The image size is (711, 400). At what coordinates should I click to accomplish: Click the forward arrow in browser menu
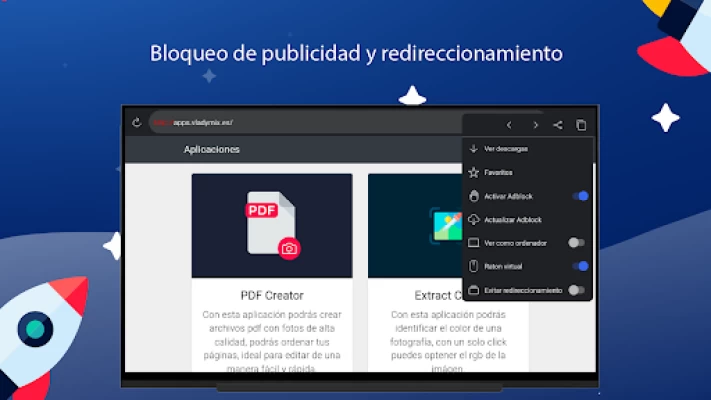pos(535,125)
